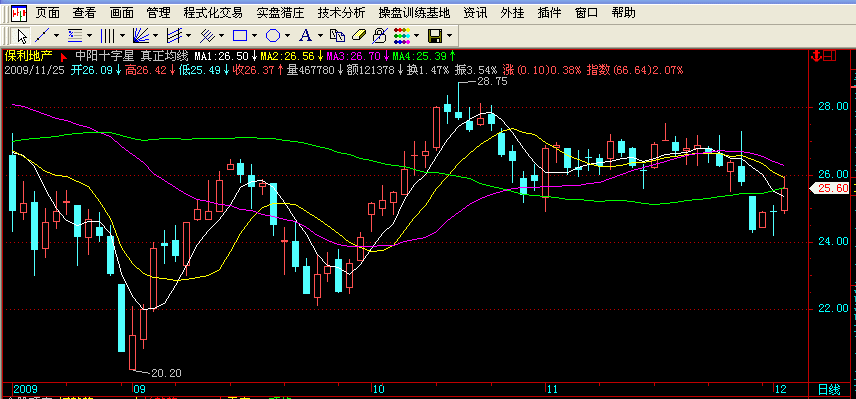The height and width of the screenshot is (399, 856).
Task: Select the parallel channel lines tool
Action: [207, 37]
